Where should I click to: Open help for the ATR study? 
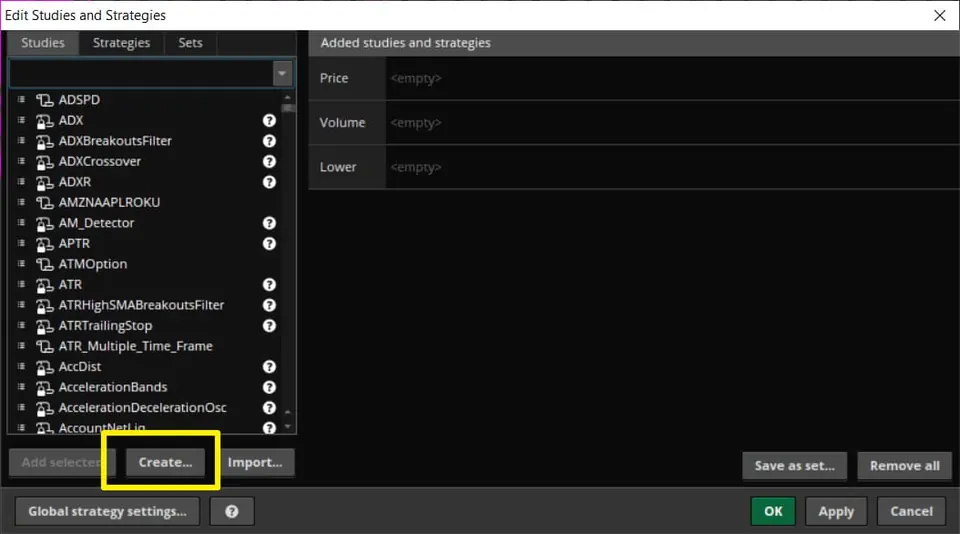point(269,285)
